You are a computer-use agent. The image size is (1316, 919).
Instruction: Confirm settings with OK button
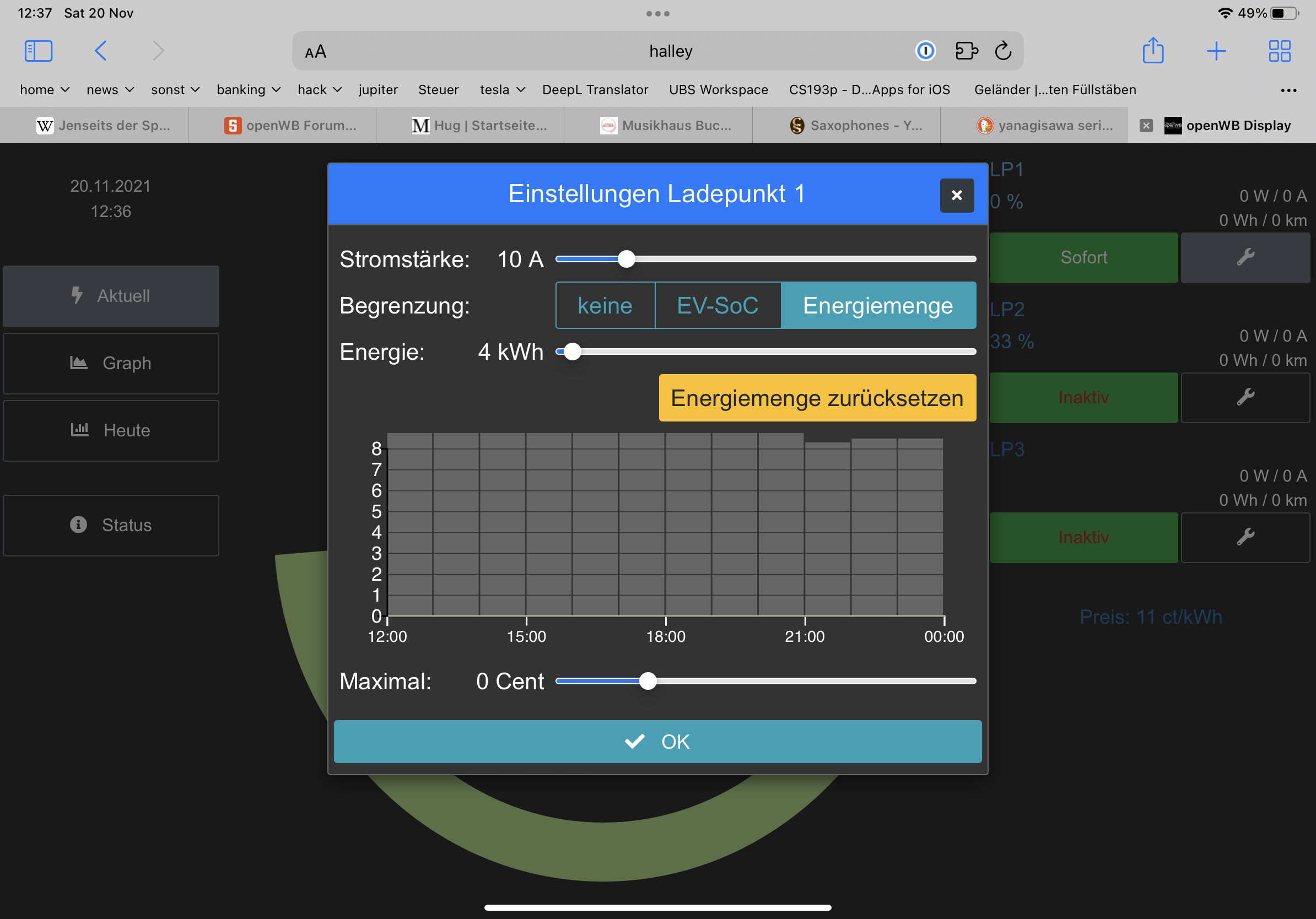(x=657, y=742)
